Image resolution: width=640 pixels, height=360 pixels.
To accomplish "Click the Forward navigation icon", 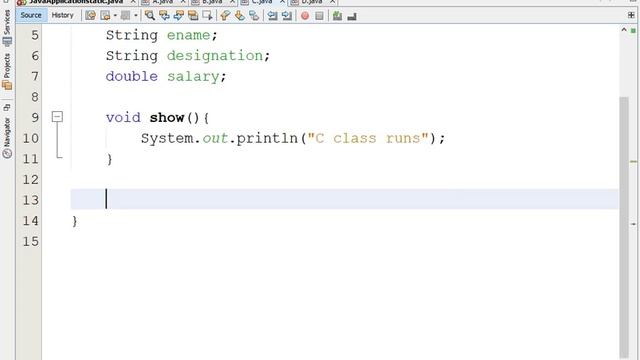I will click(x=125, y=16).
